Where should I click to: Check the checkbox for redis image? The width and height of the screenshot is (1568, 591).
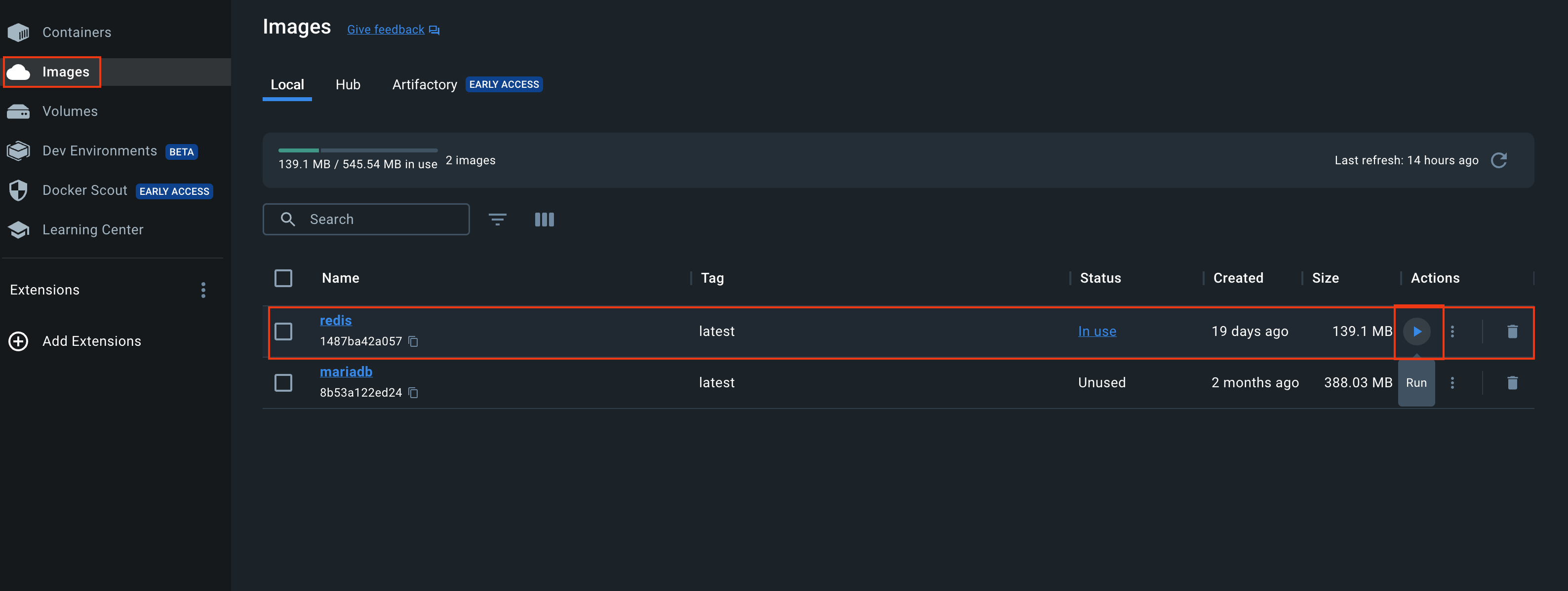[284, 330]
